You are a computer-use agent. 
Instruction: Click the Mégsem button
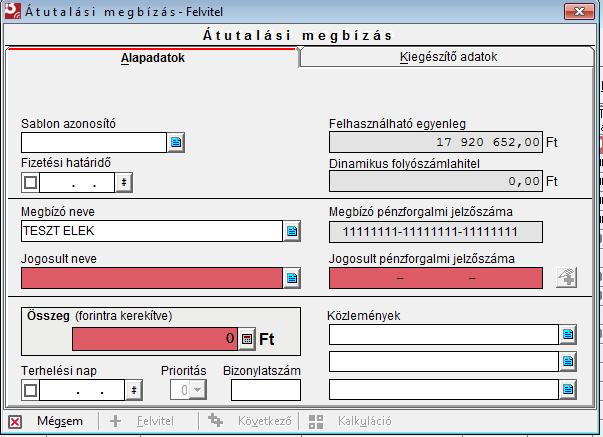point(60,421)
